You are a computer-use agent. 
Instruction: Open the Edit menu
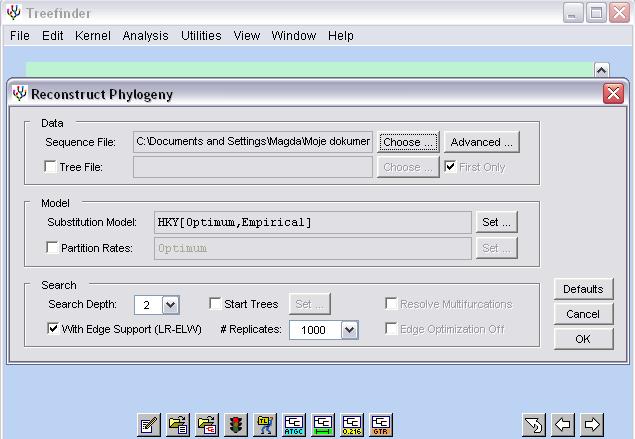53,36
